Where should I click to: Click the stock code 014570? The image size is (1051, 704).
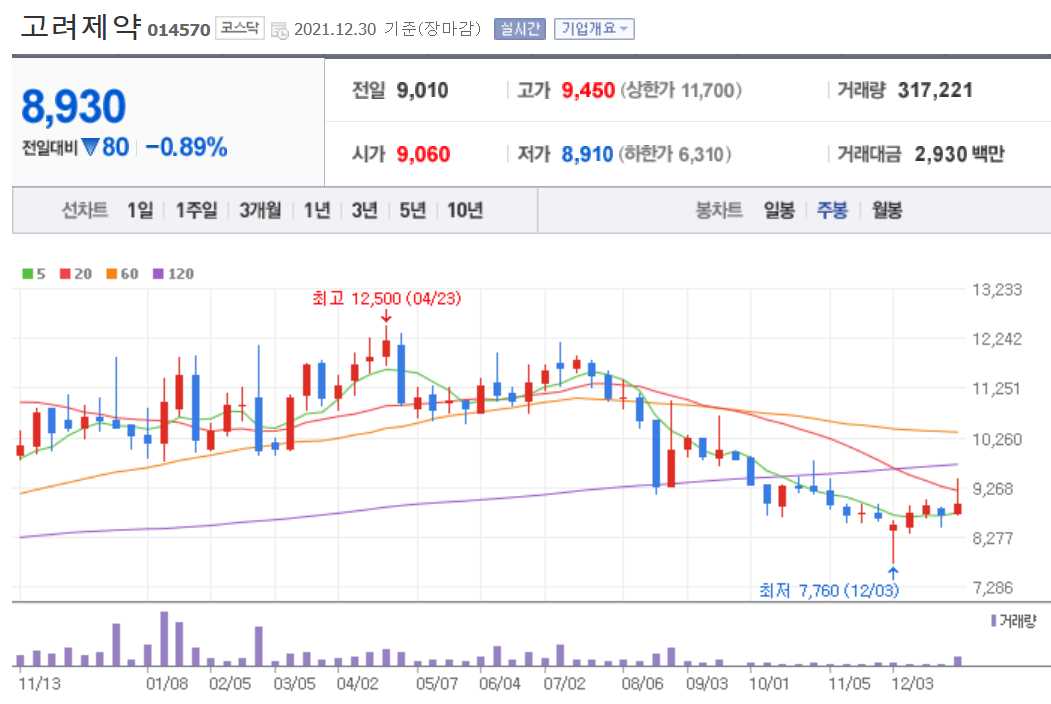point(178,30)
